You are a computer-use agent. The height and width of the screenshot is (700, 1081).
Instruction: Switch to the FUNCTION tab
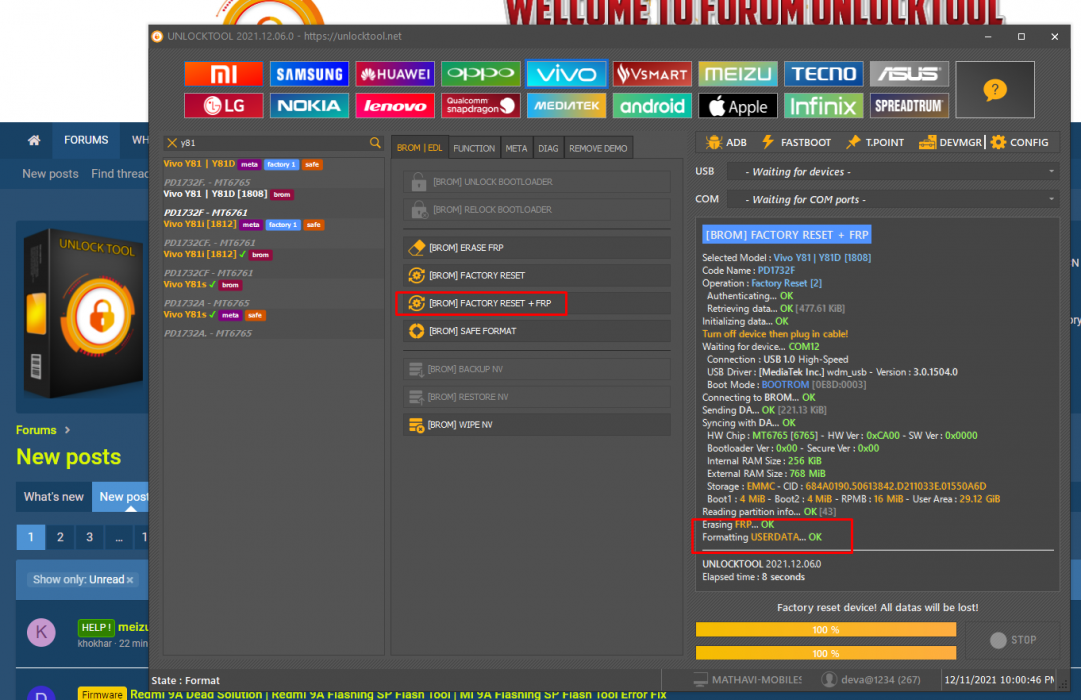point(474,148)
